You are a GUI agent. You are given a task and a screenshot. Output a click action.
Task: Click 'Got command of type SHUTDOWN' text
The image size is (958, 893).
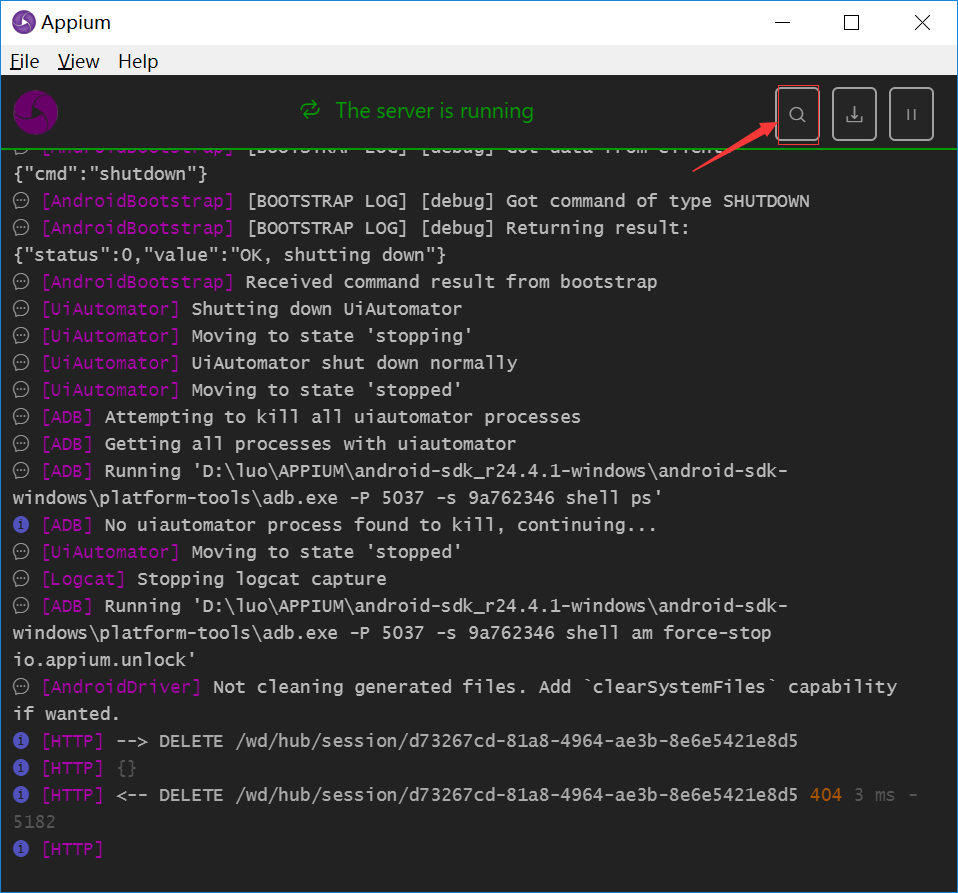(x=657, y=201)
